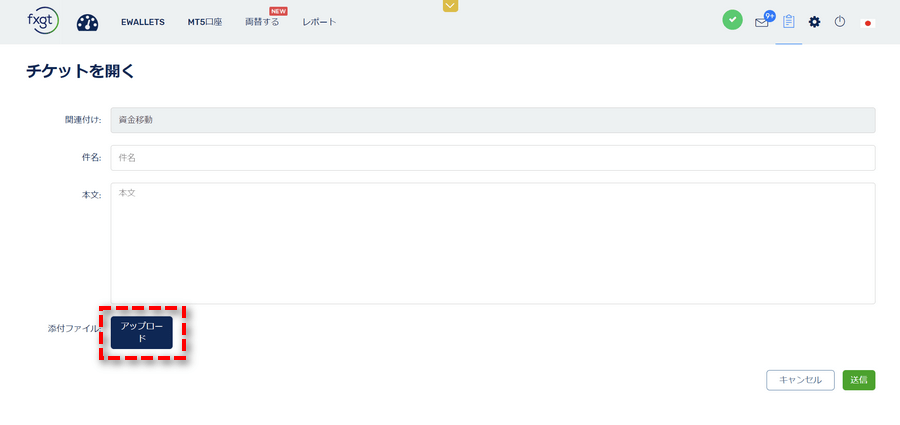
Task: Click the 9+ notification badge
Action: [x=770, y=17]
